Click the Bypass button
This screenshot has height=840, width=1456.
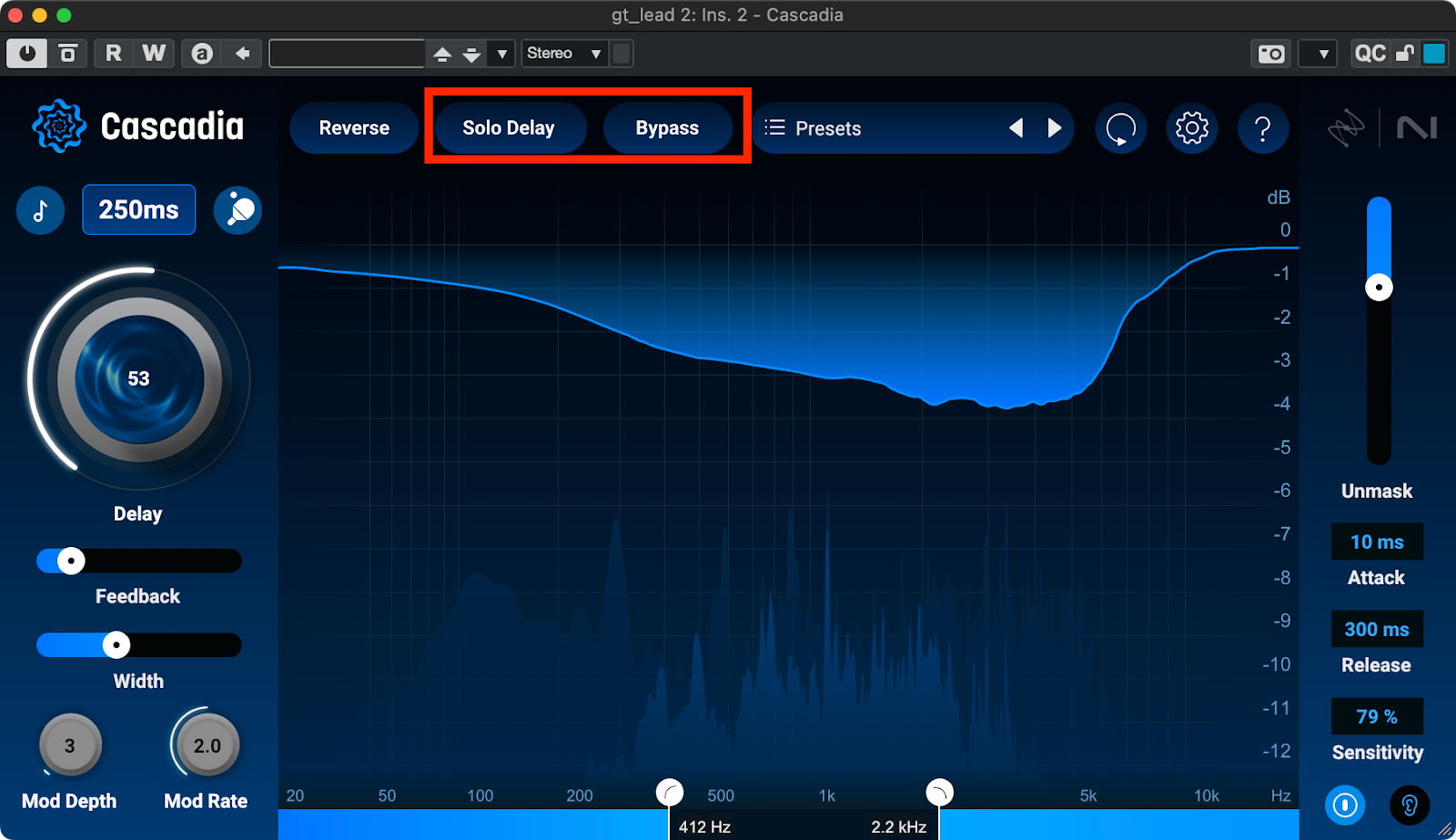[x=667, y=128]
